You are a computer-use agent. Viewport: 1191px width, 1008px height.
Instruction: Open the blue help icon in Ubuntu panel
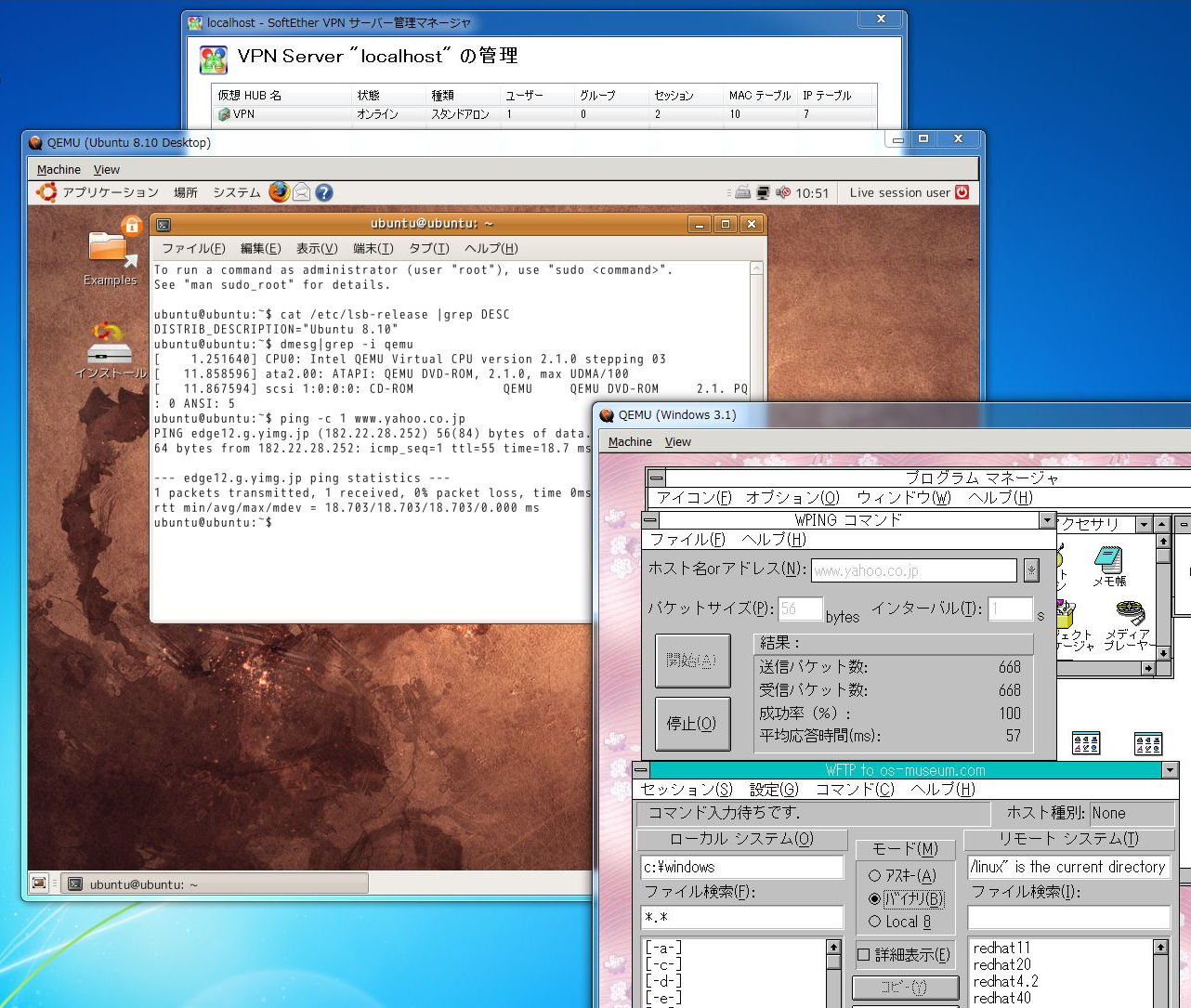[323, 192]
